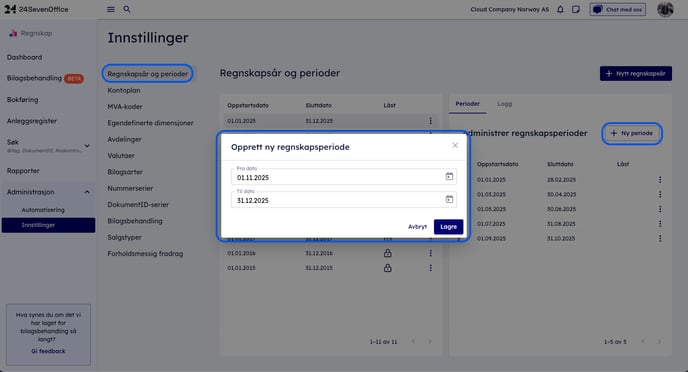Click Avbryt to cancel the dialog

pos(417,227)
